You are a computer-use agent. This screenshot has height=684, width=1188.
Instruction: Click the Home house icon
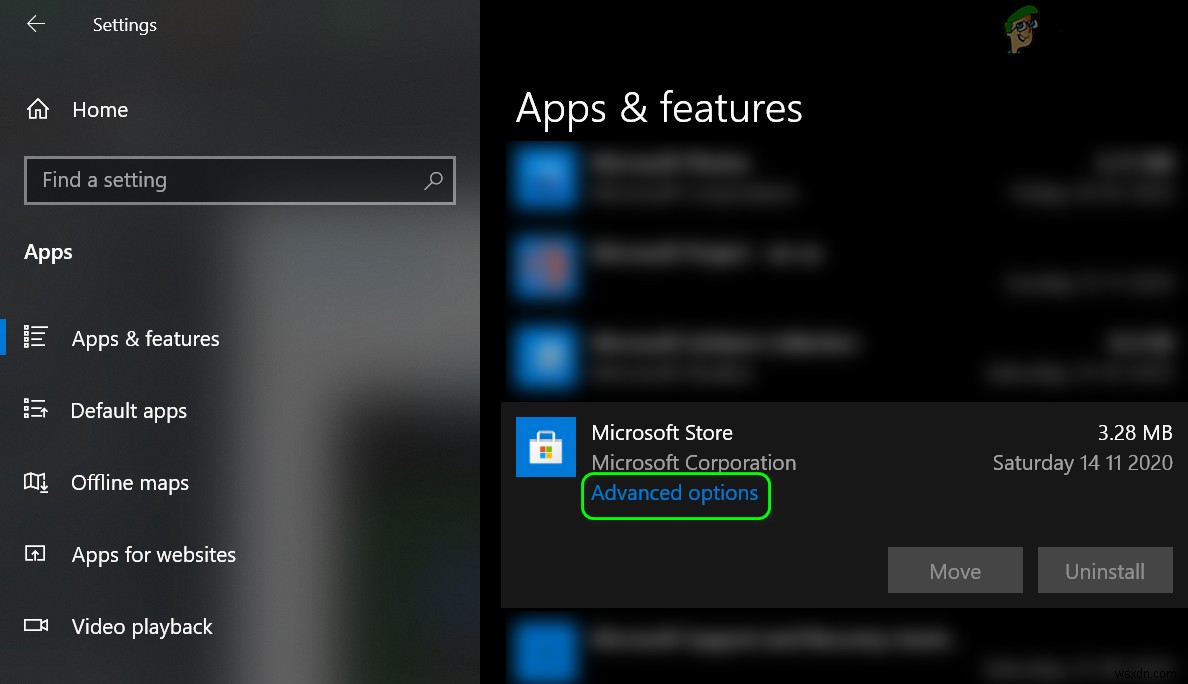(x=37, y=110)
